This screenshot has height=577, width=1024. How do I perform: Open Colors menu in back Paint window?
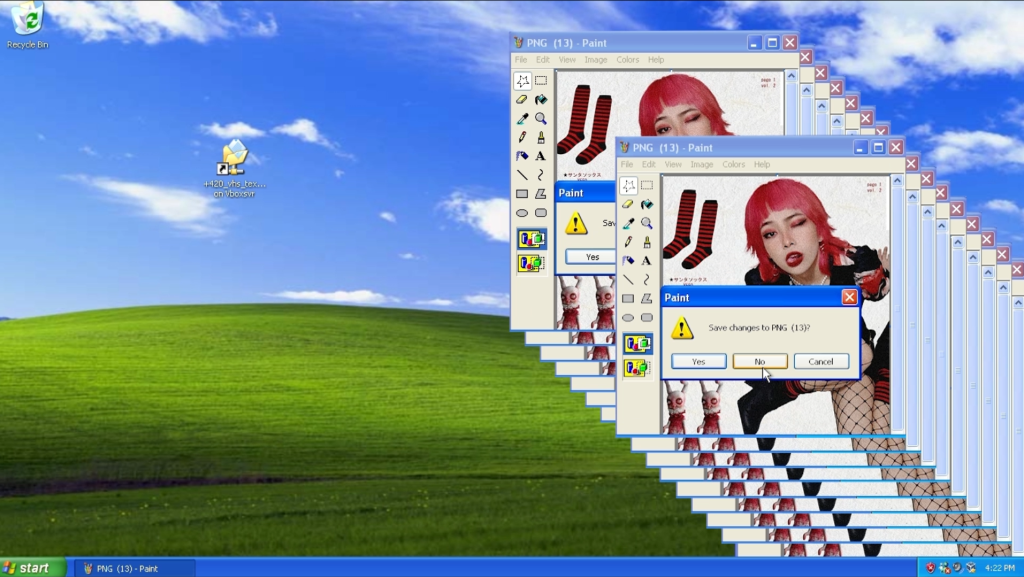628,59
